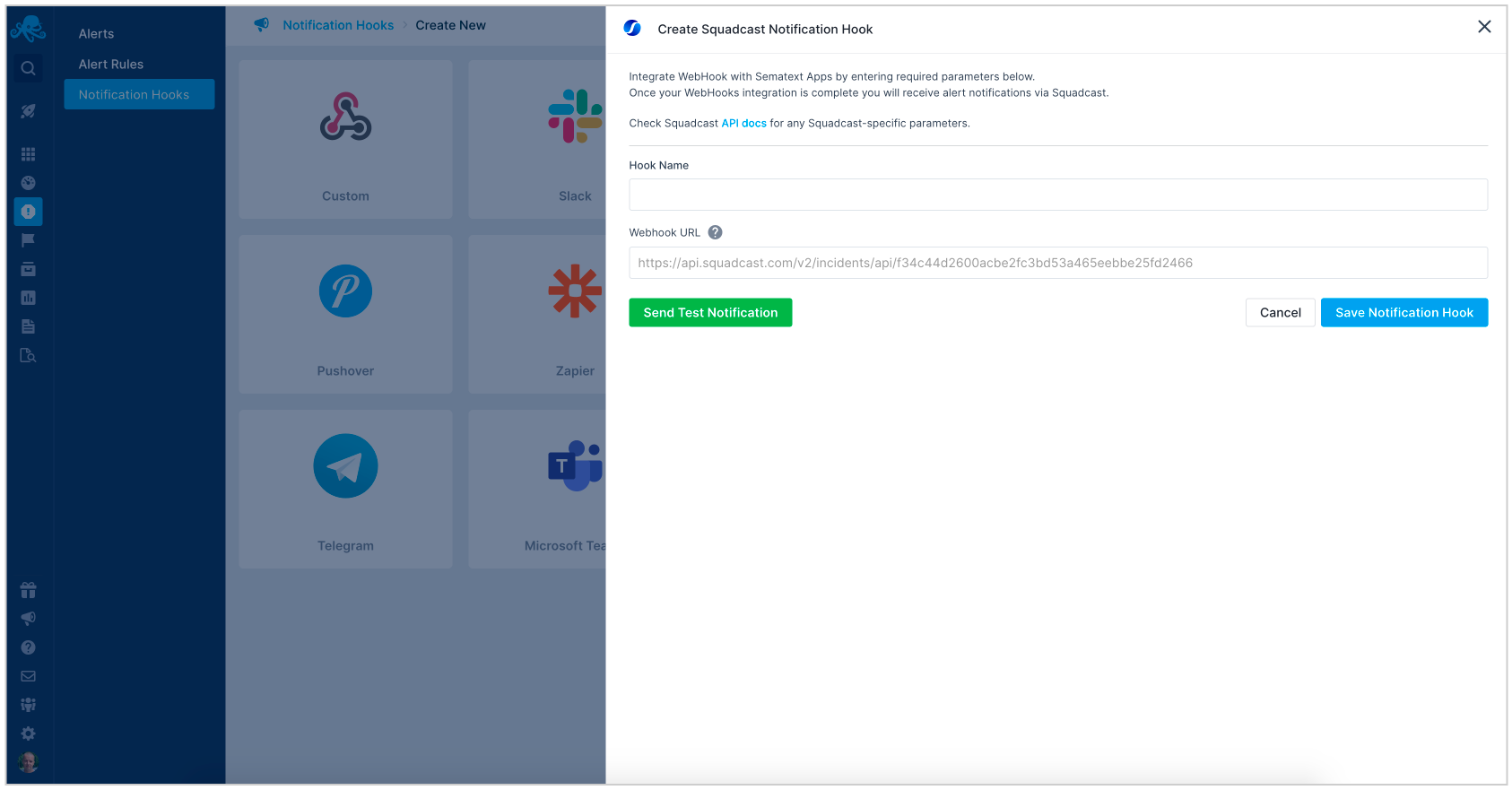
Task: Select the Zapier integration card
Action: pos(538,314)
